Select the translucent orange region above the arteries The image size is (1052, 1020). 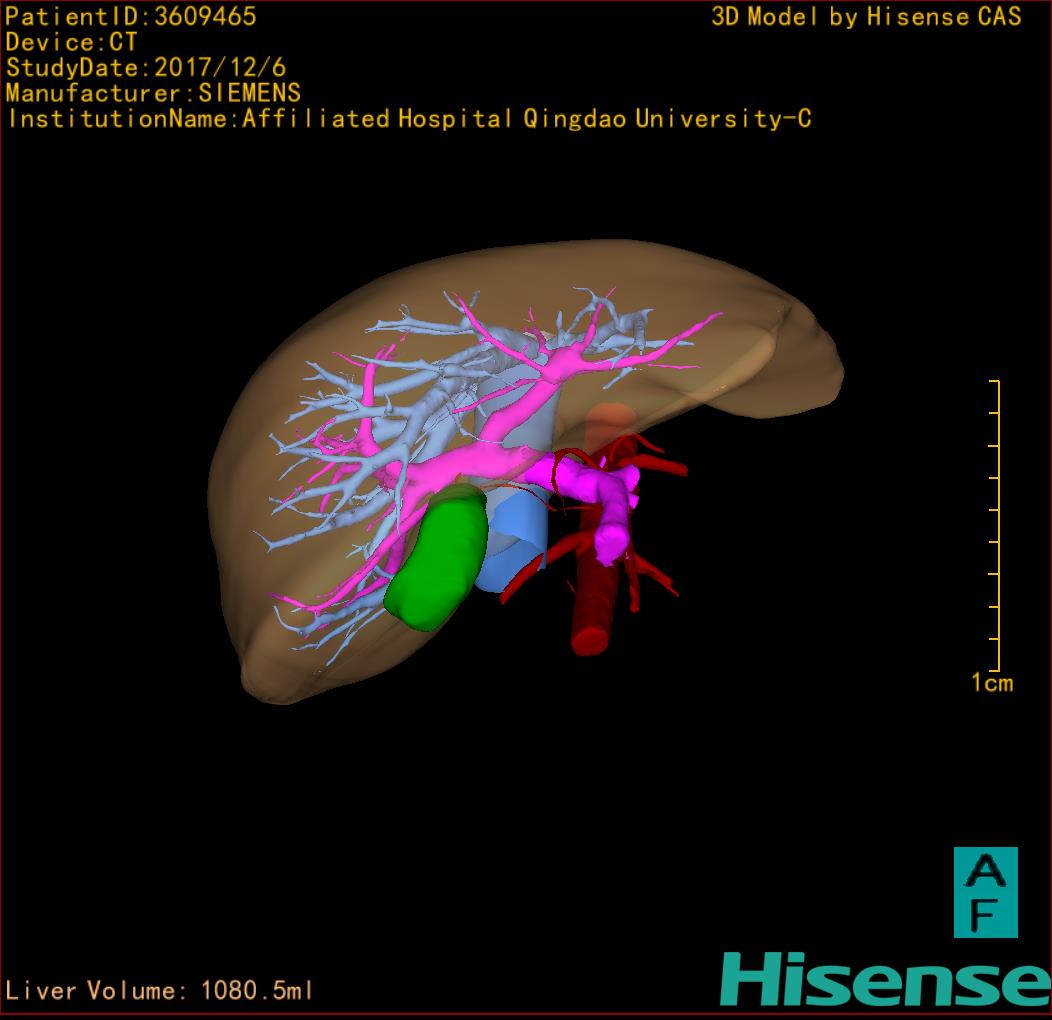(608, 420)
